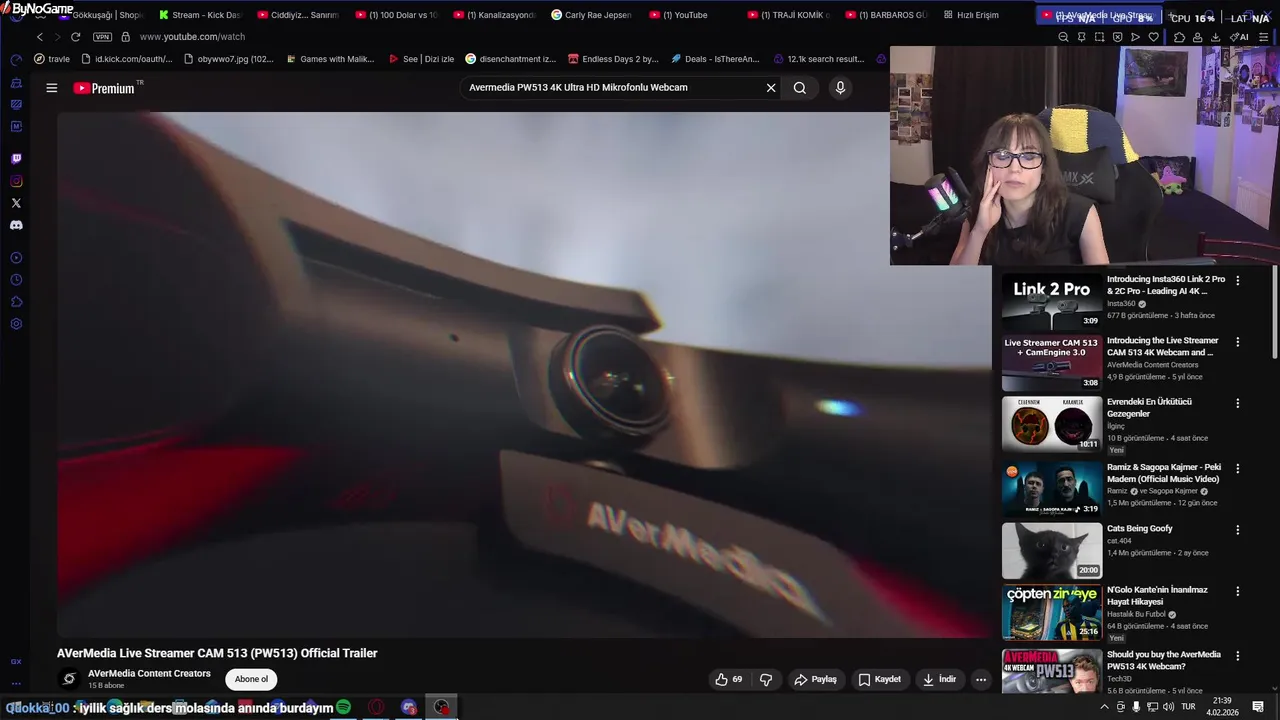Open browser downloads arrow icon in toolbar
The width and height of the screenshot is (1280, 720).
tap(1215, 37)
